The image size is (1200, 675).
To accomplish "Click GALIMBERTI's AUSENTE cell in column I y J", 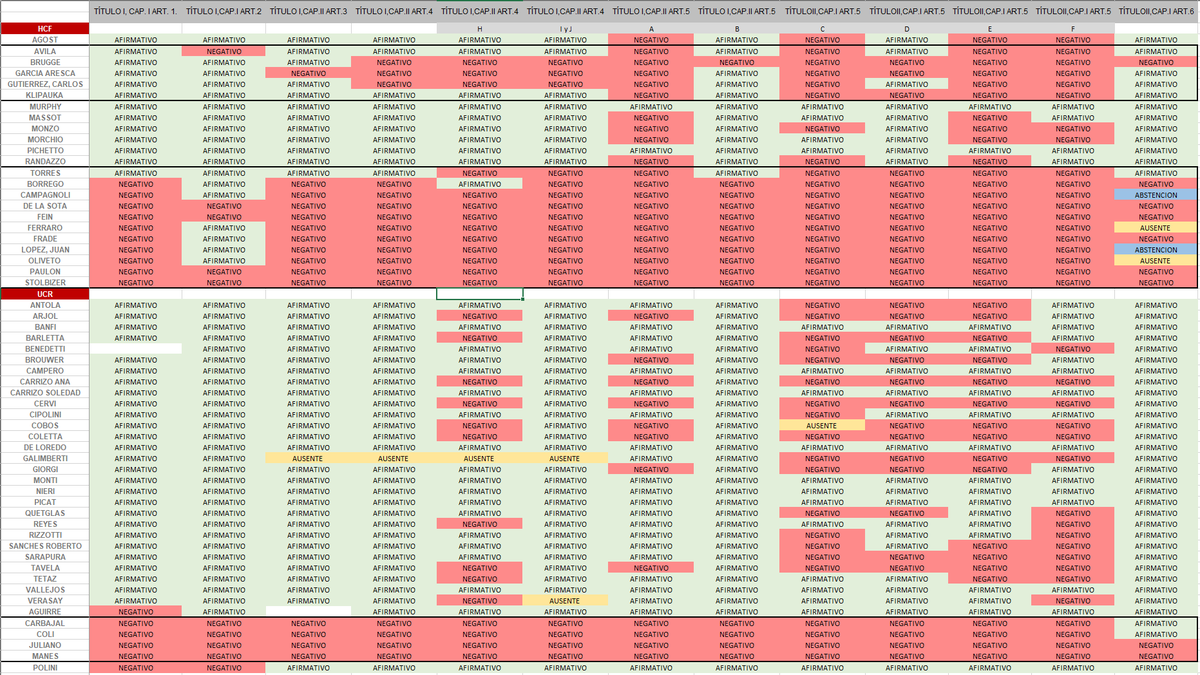I will tap(565, 459).
